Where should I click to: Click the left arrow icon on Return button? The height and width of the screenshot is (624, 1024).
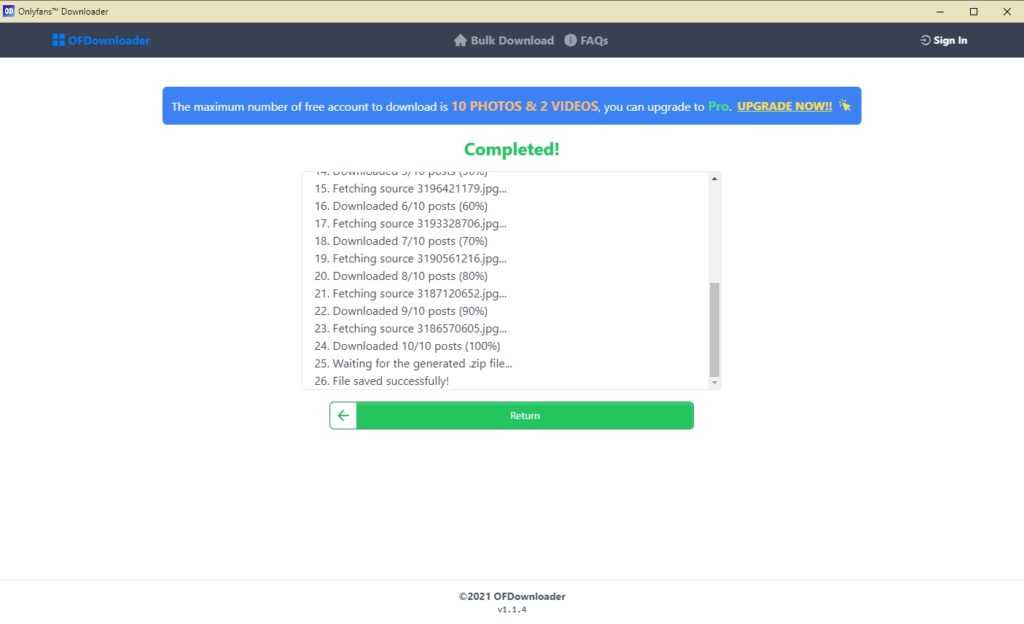pos(344,416)
